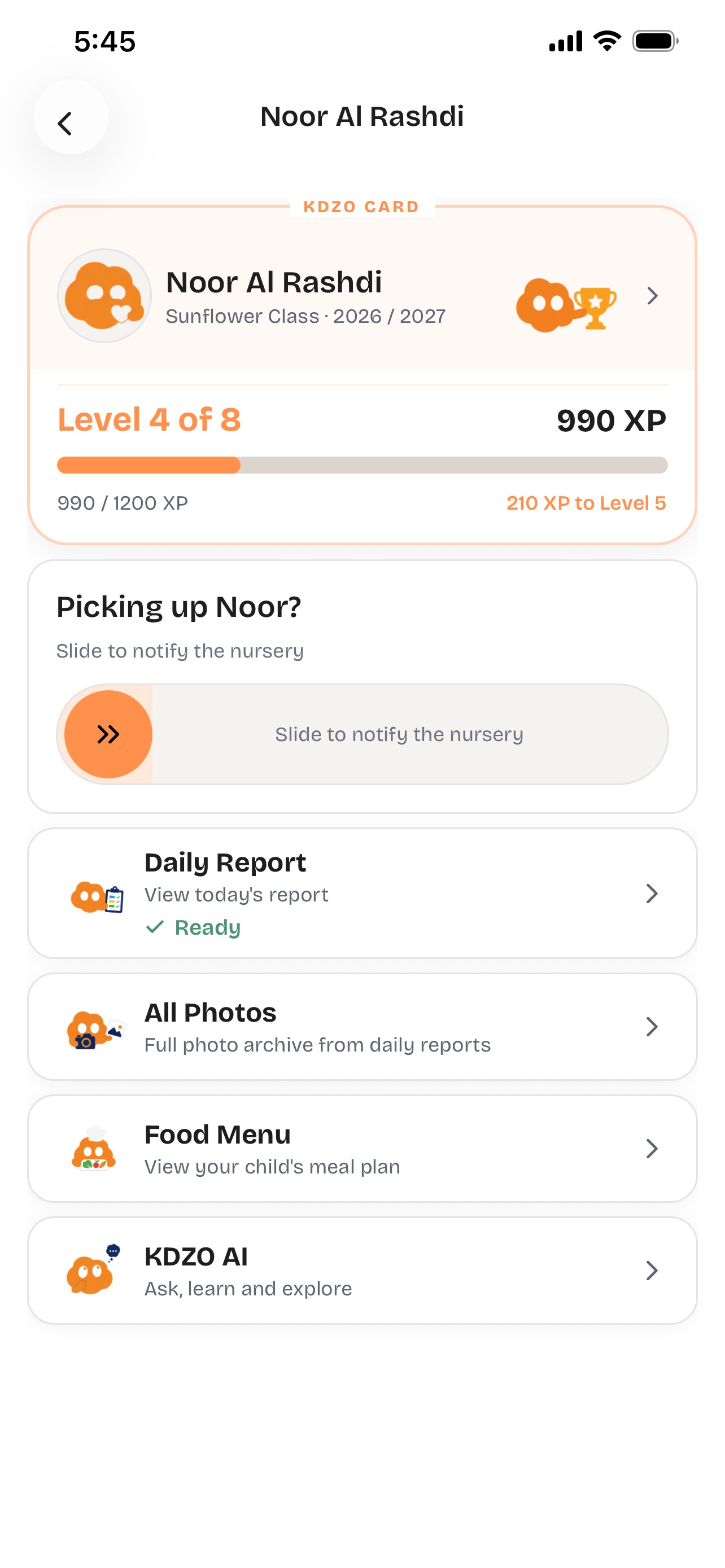
Task: Tap the battery icon in status bar
Action: (x=655, y=41)
